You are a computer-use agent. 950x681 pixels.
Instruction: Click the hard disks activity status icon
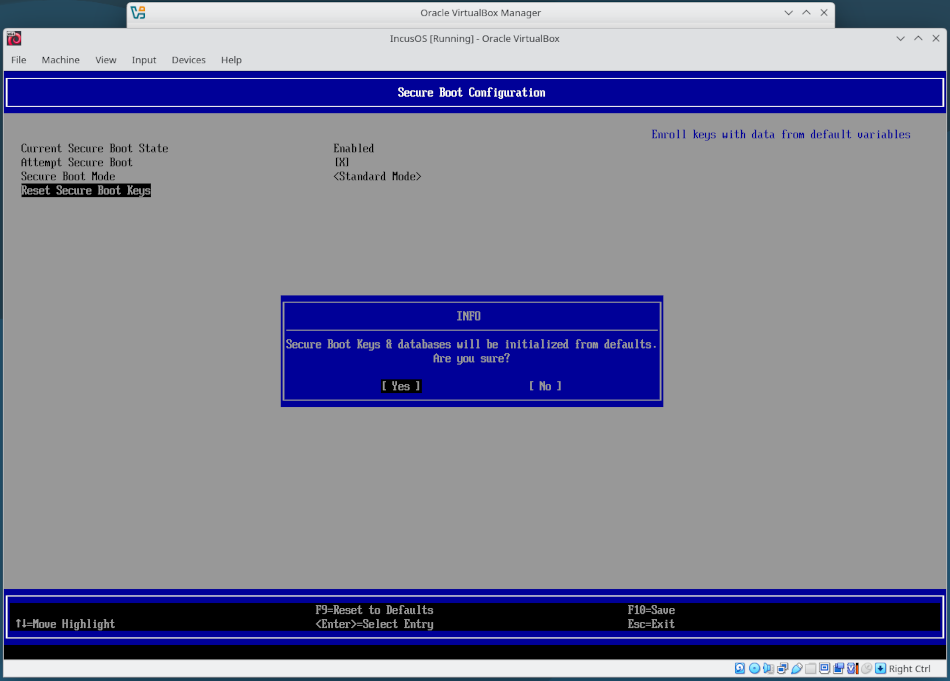(x=739, y=668)
